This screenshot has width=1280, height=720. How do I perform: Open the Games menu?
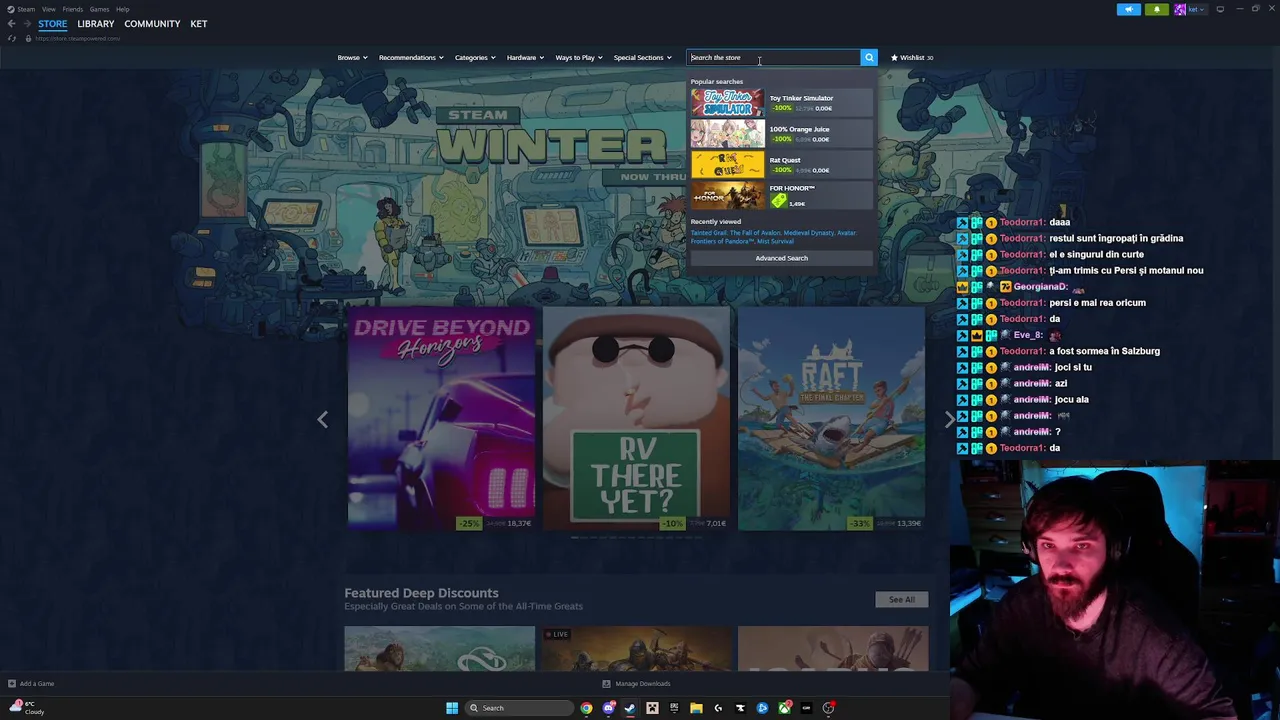click(x=99, y=9)
